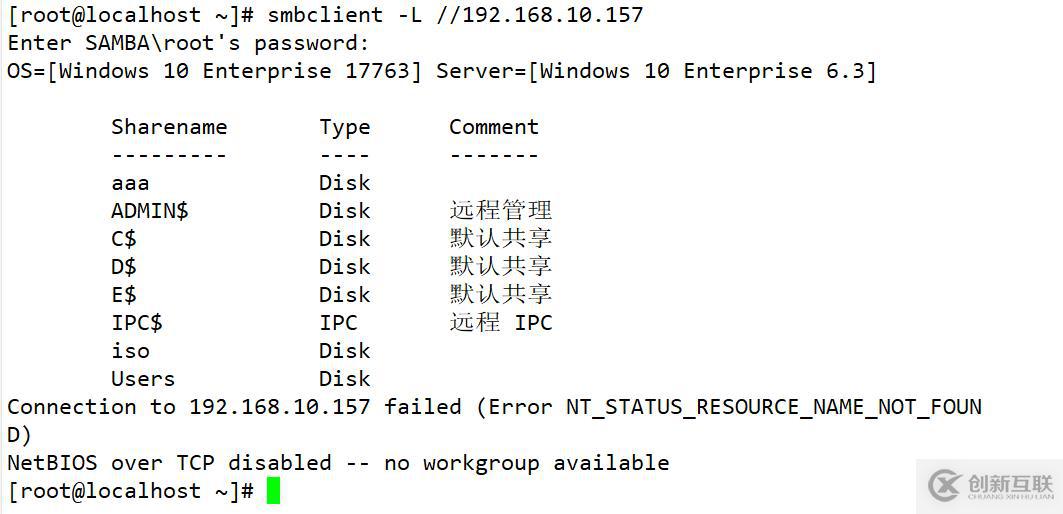Click the //192.168.10.157 address in the command
Viewport: 1063px width, 514px height.
pyautogui.click(x=540, y=15)
